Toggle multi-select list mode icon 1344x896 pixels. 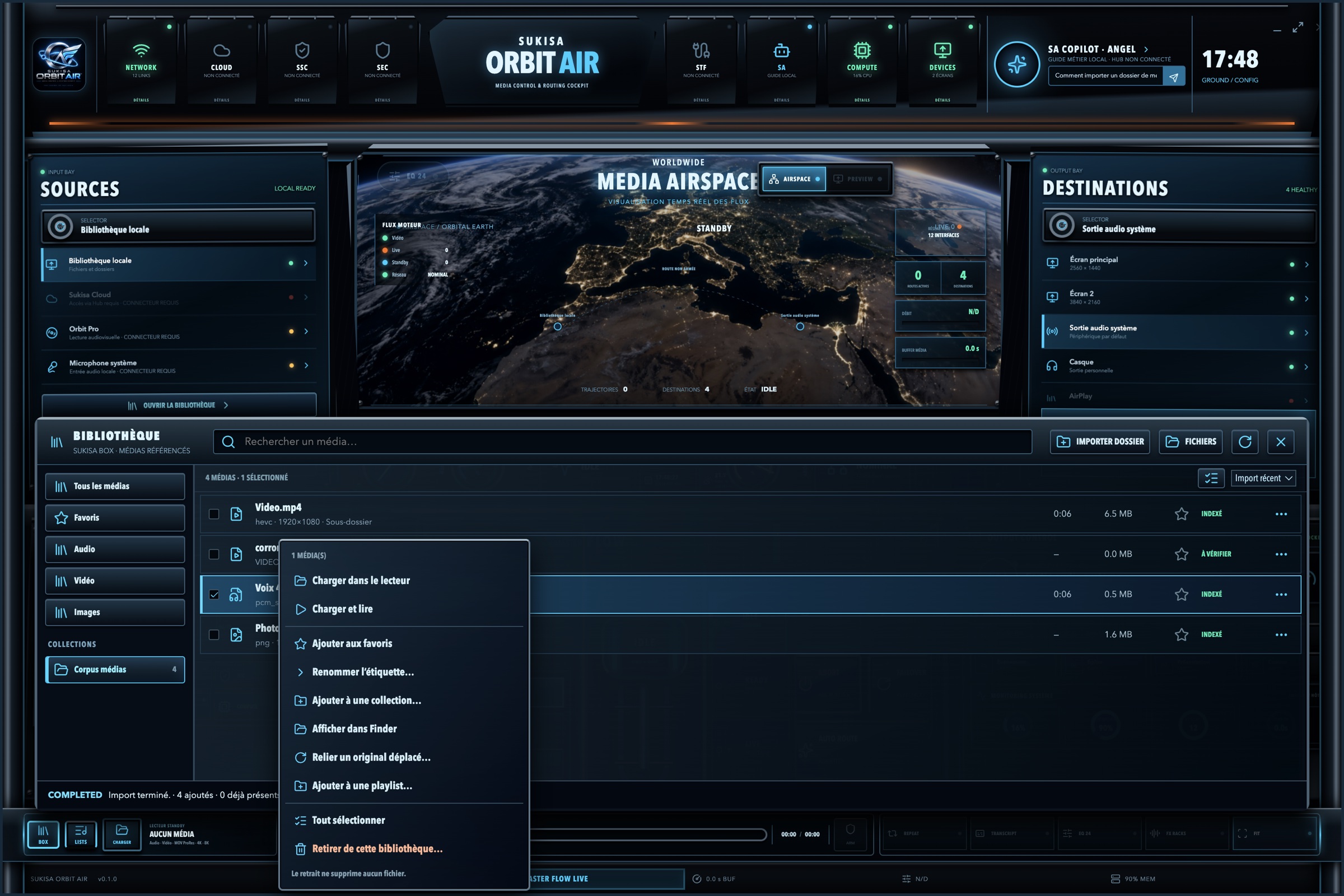tap(1211, 478)
